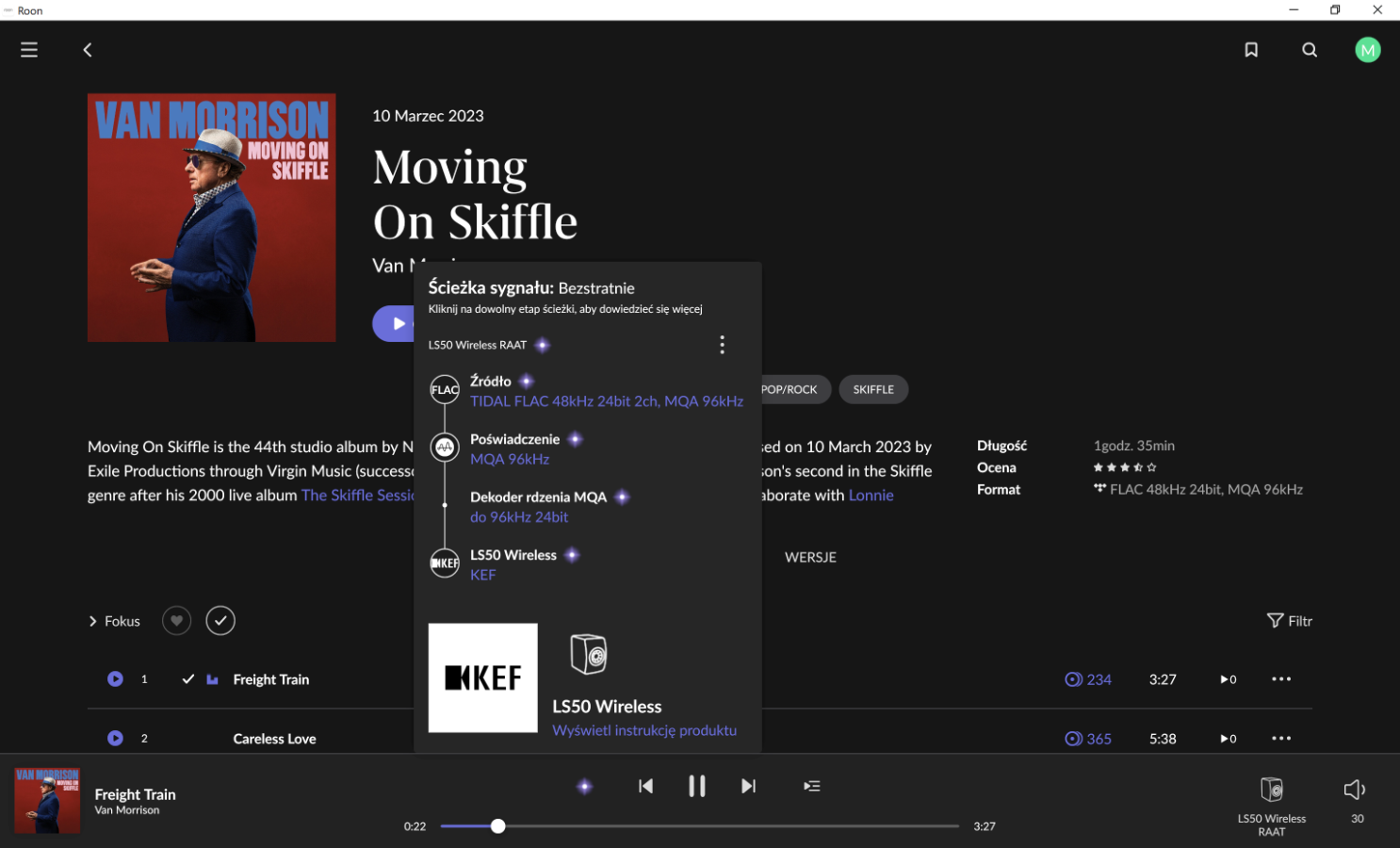Skip to next track

pyautogui.click(x=748, y=786)
